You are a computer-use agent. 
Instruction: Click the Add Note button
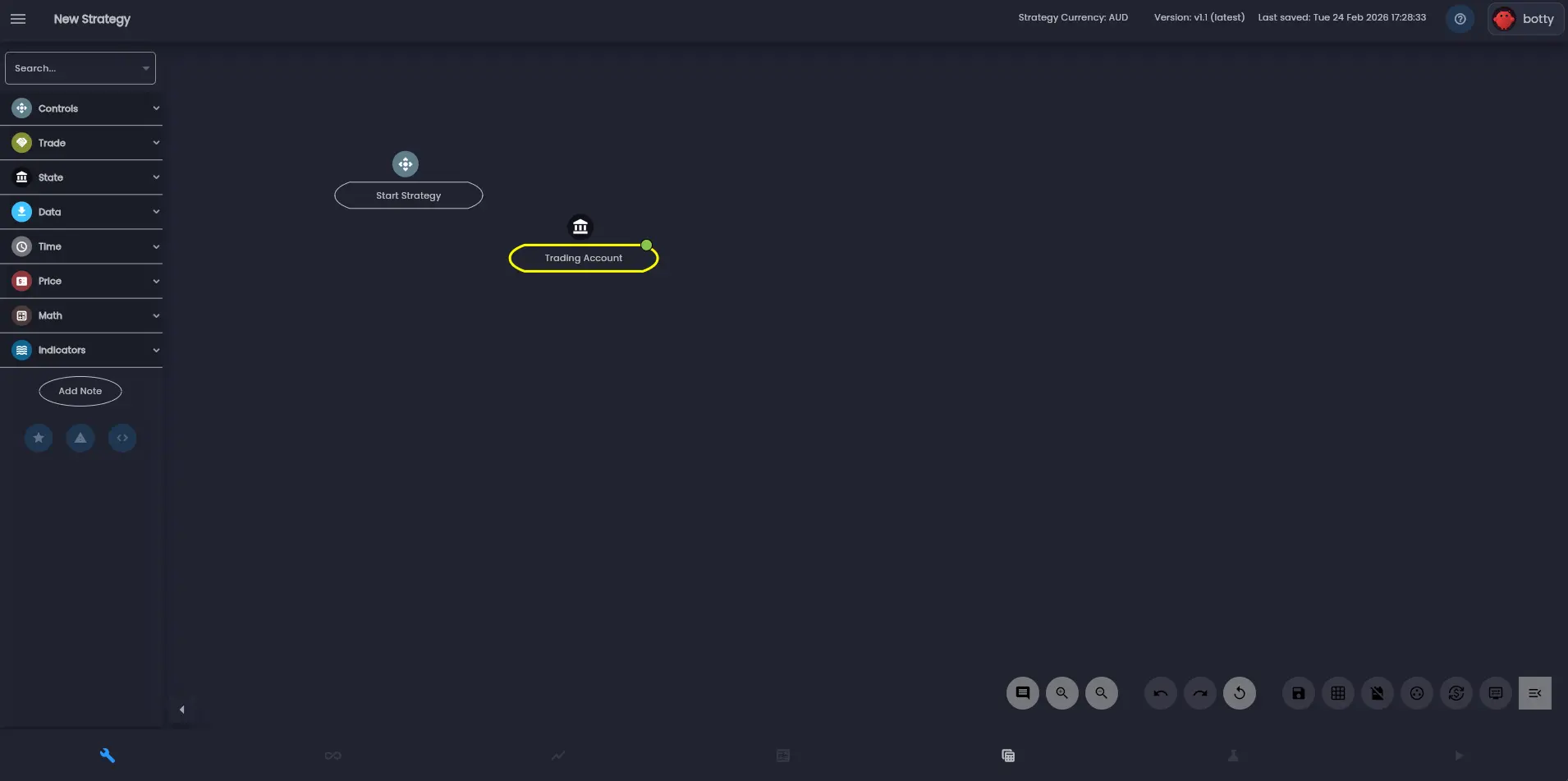pyautogui.click(x=80, y=391)
